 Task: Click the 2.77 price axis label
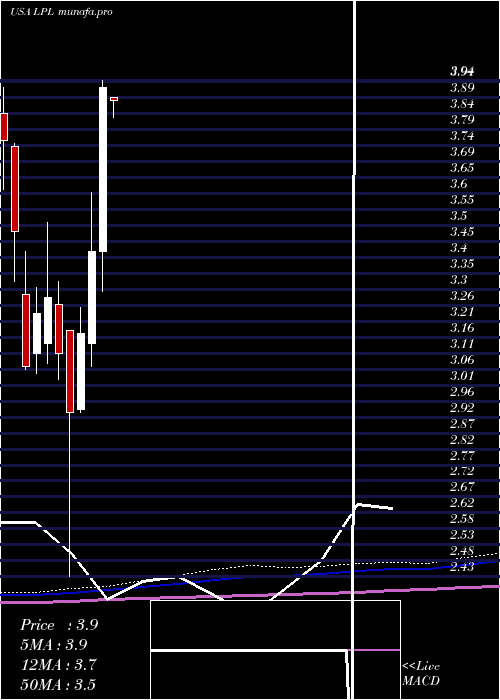click(462, 456)
